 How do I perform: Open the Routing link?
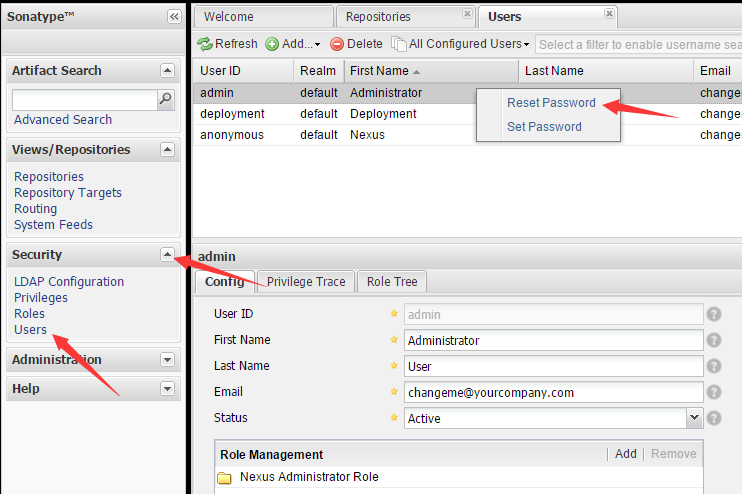35,209
